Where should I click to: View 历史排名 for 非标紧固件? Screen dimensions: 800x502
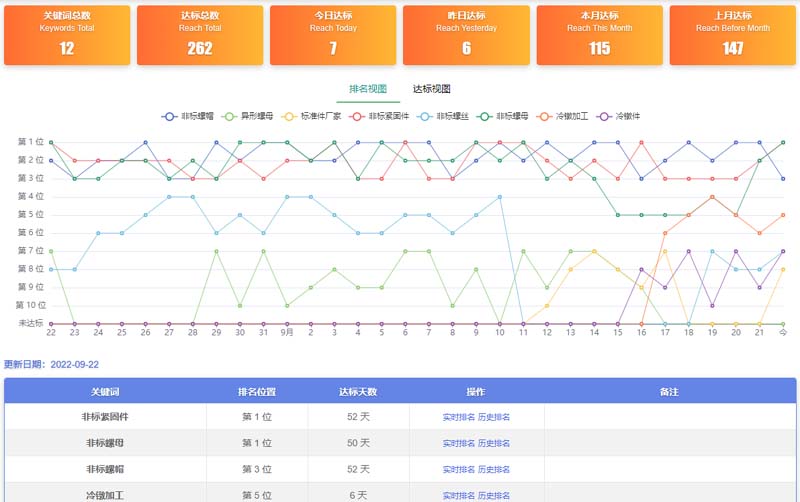pyautogui.click(x=493, y=417)
